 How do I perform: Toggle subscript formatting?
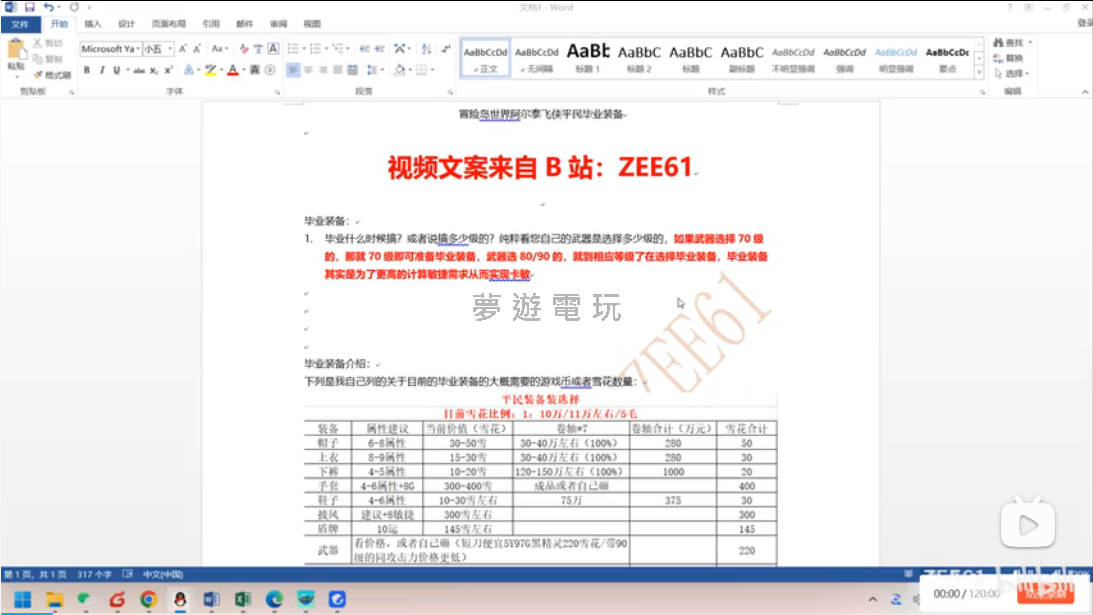[154, 70]
